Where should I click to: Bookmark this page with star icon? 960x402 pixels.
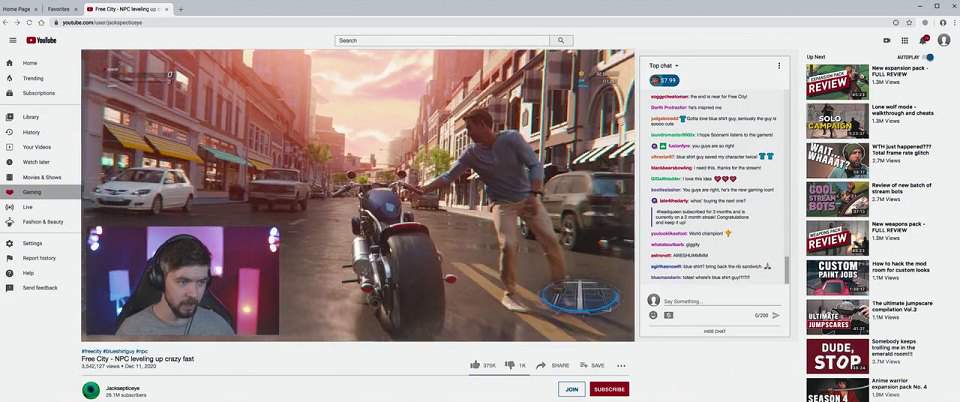pos(909,23)
